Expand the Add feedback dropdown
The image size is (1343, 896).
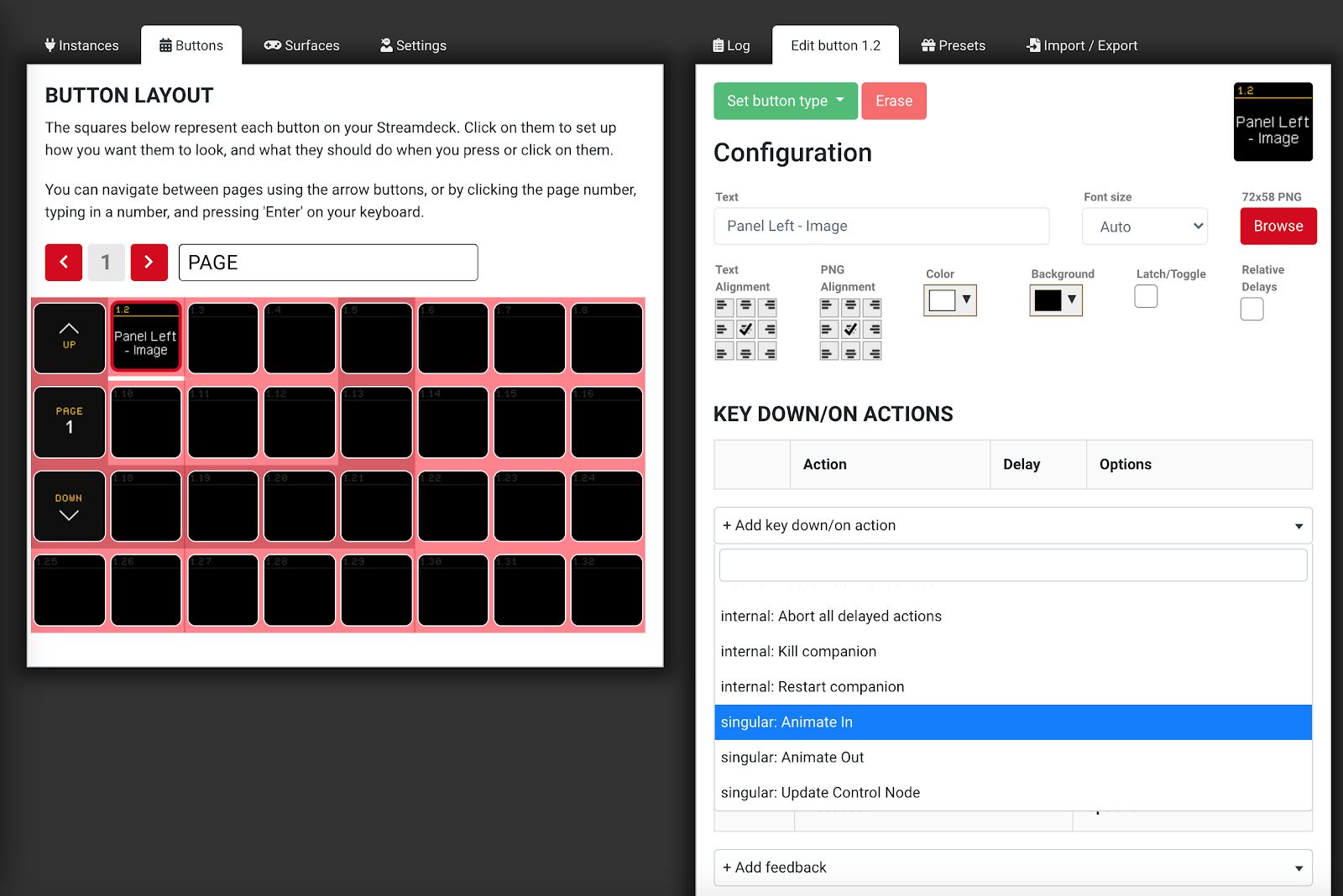point(1011,867)
